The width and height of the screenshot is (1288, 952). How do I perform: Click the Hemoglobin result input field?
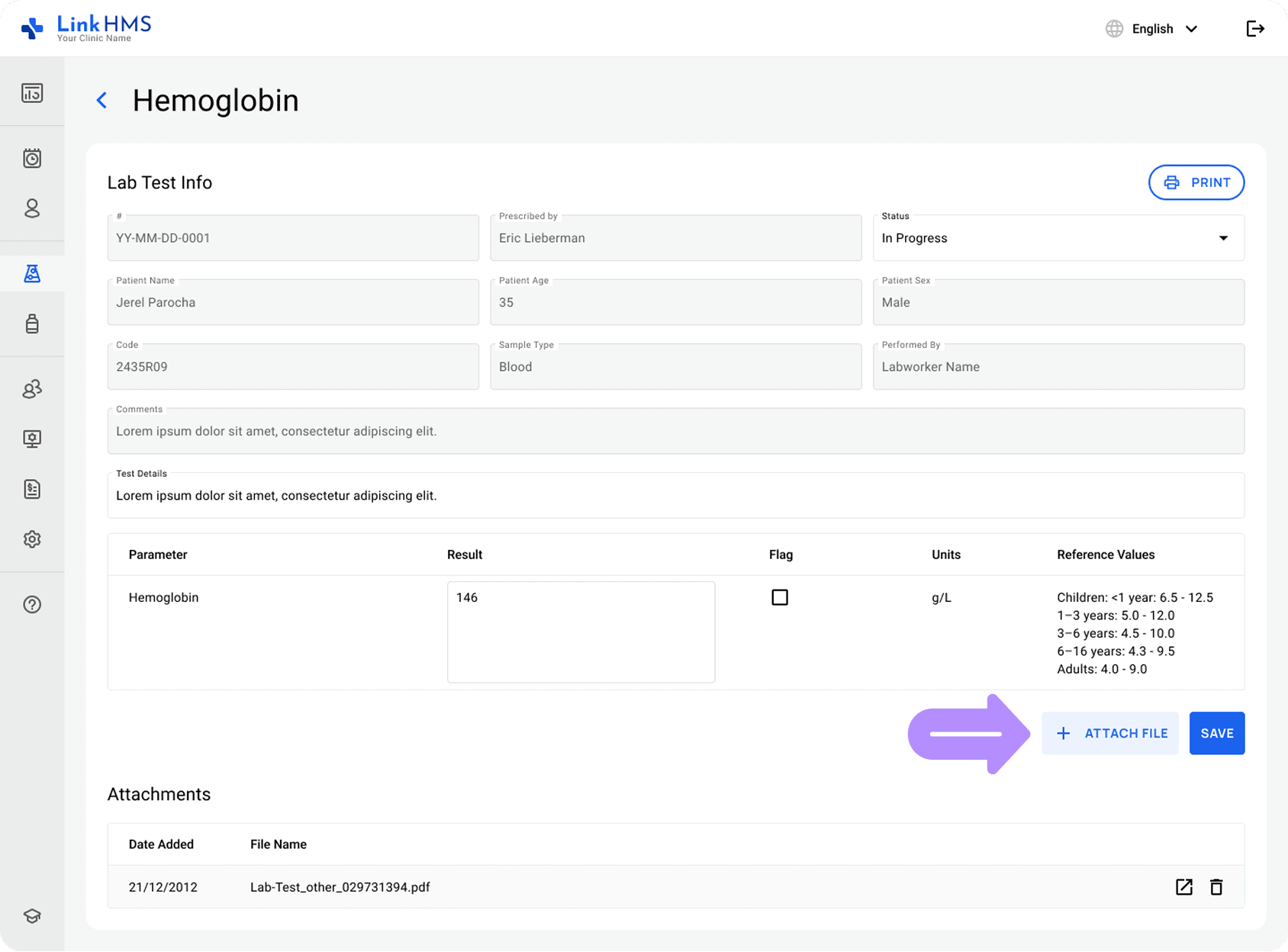(581, 632)
